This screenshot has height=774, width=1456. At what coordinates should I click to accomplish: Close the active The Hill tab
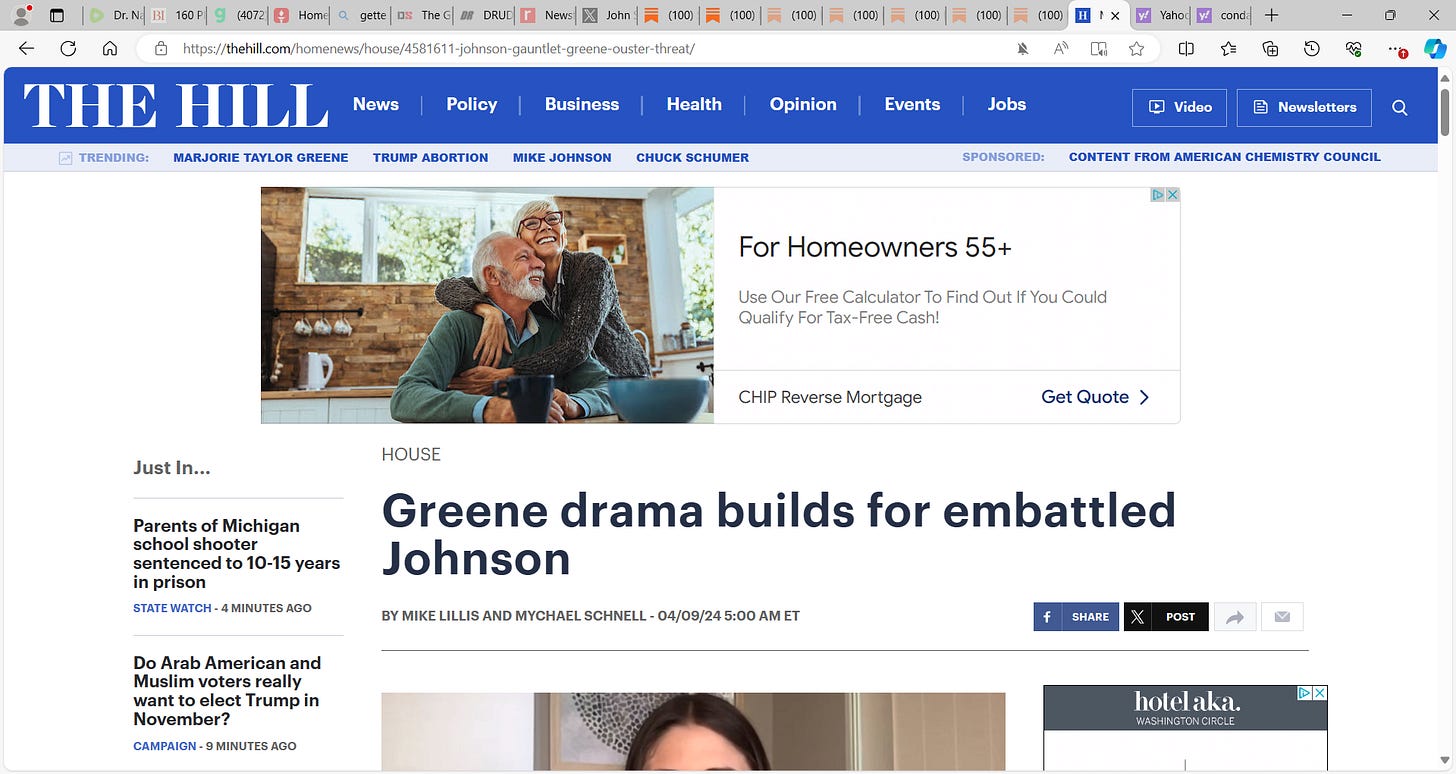[x=1115, y=15]
